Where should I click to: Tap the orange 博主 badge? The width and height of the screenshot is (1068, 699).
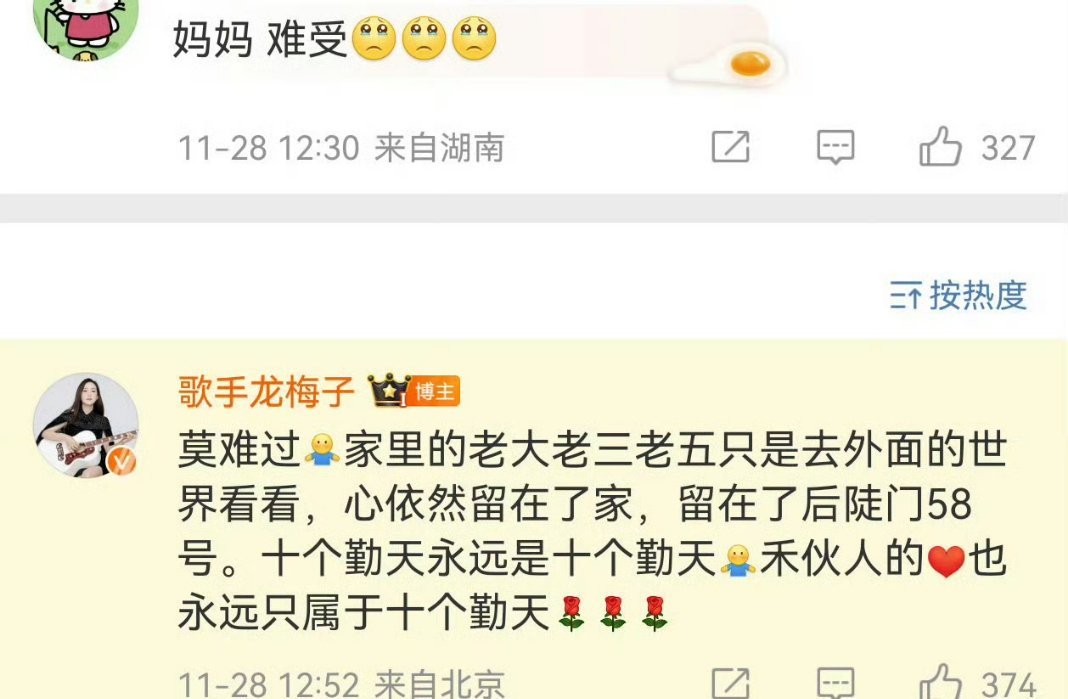pyautogui.click(x=434, y=392)
